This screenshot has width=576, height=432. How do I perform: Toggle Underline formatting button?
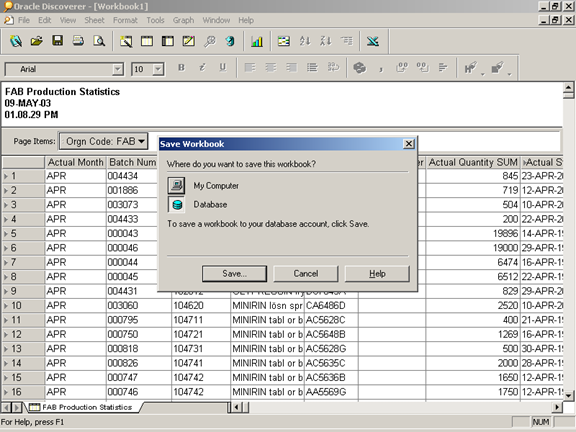click(223, 68)
